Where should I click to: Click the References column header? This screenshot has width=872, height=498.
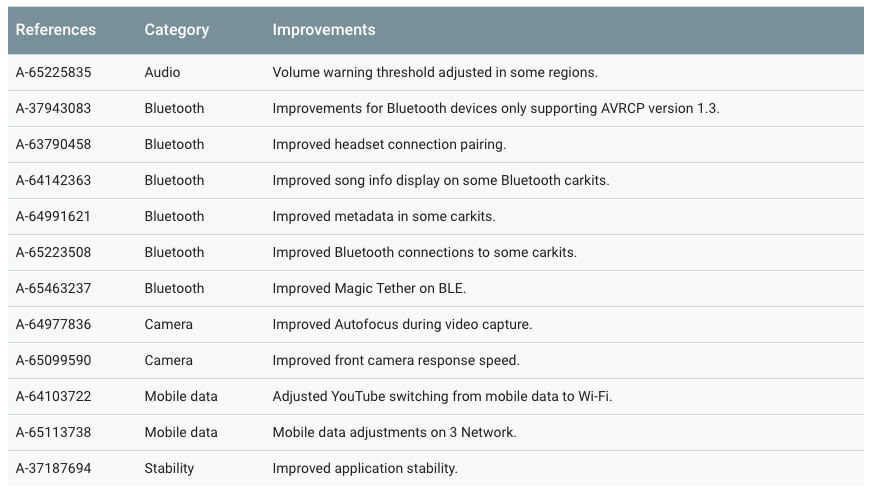click(56, 30)
